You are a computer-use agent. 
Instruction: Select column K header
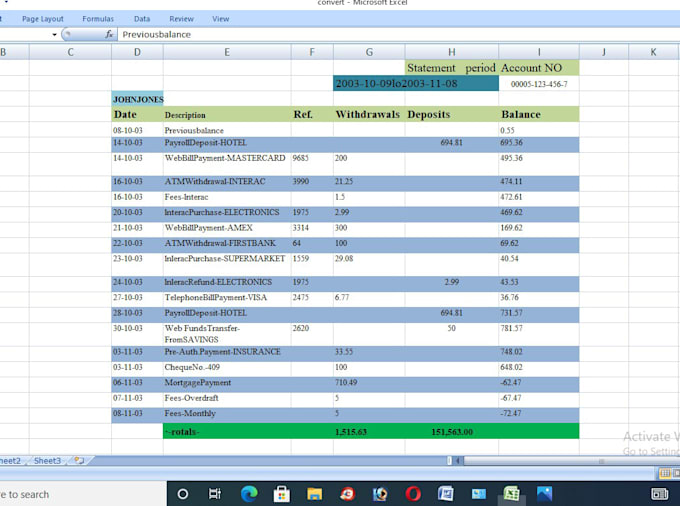tap(653, 52)
